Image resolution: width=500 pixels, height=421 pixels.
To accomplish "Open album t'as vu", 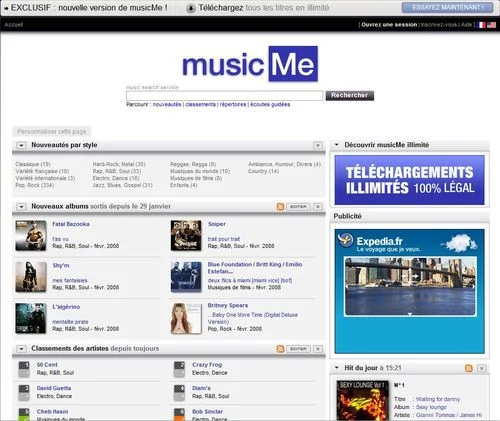I will pyautogui.click(x=60, y=239).
